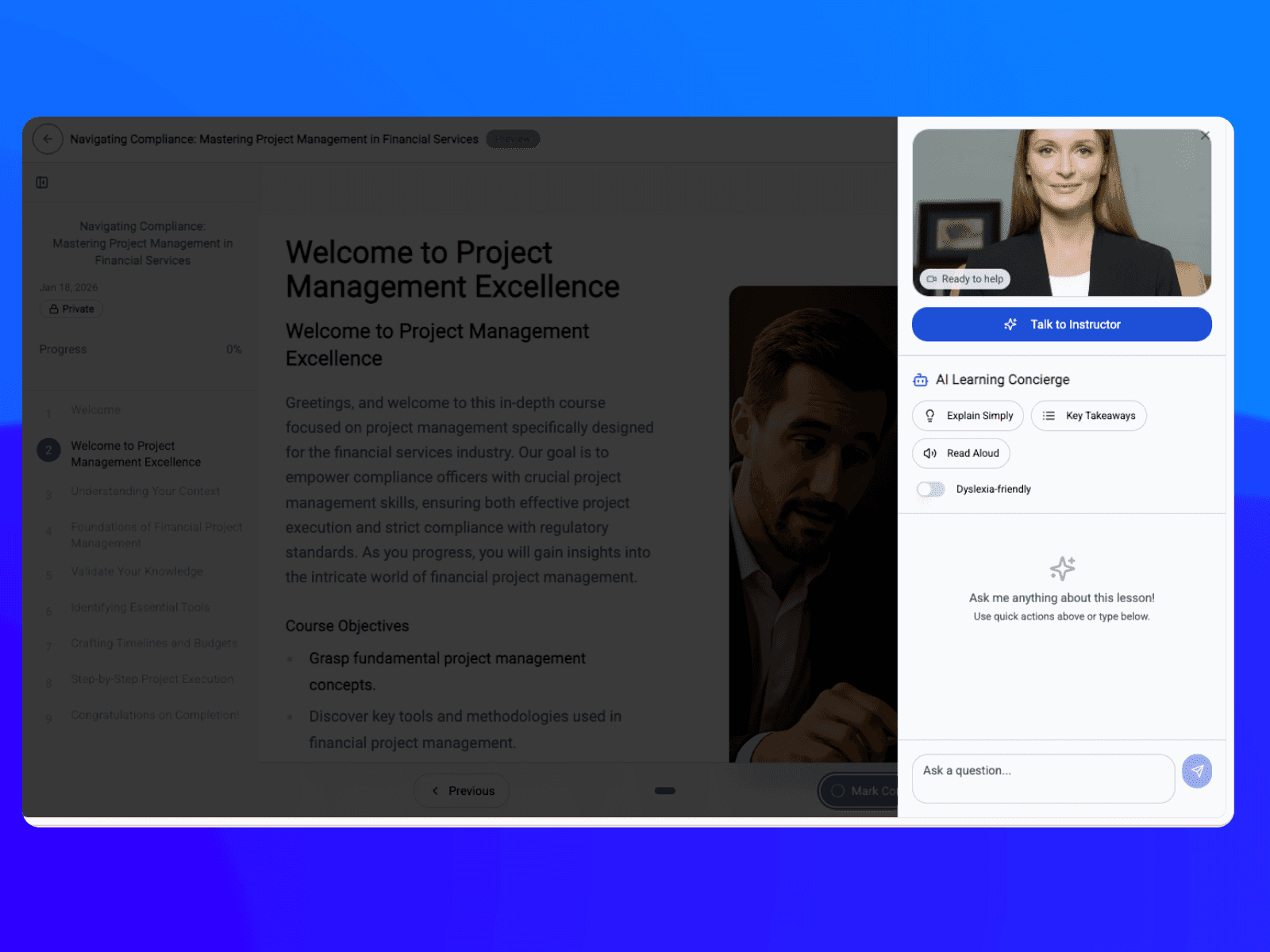Go to the Previous lesson
Viewport: 1270px width, 952px height.
click(461, 791)
